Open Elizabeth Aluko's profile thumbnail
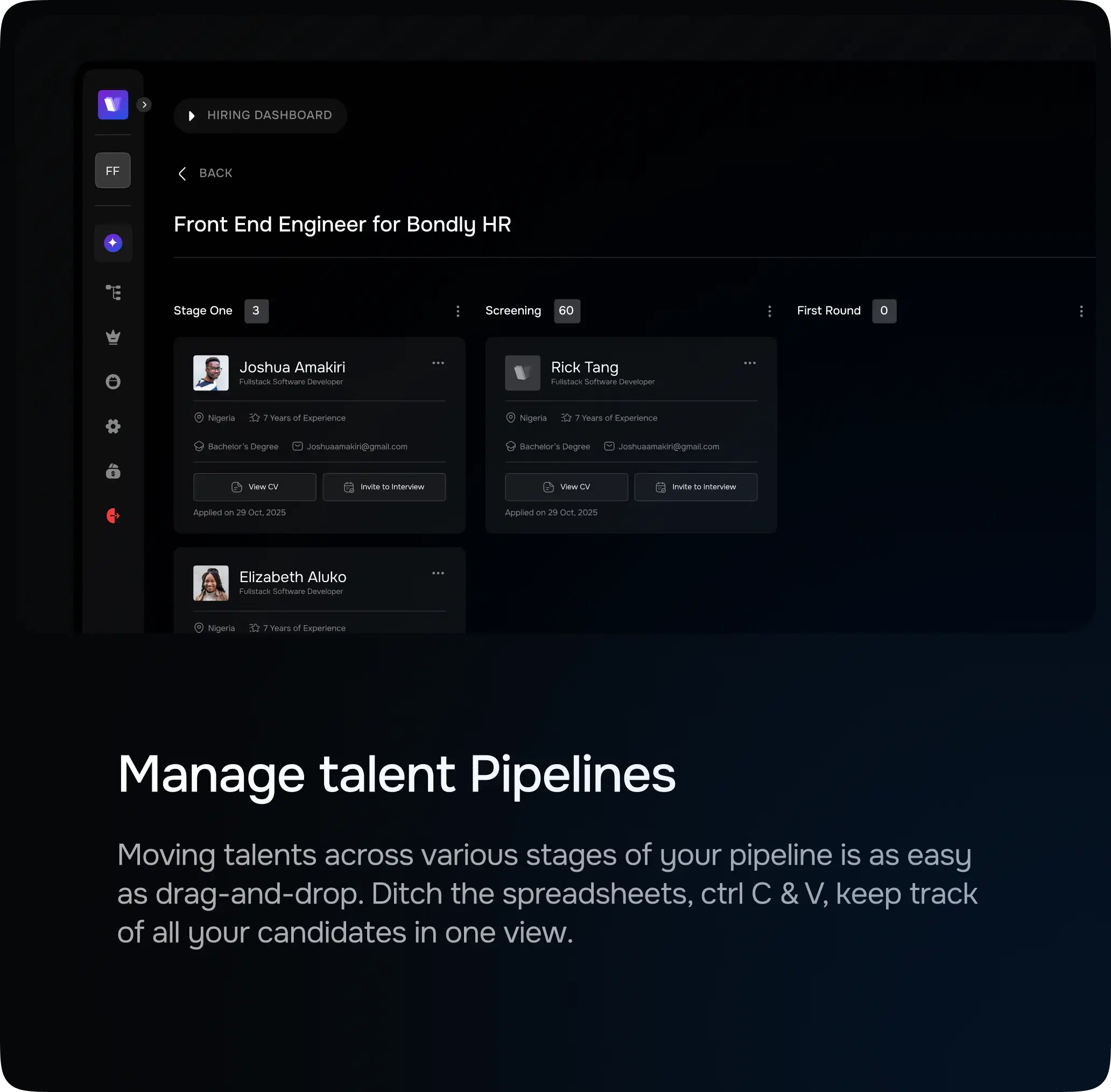Screen dimensions: 1111x1092 [x=210, y=583]
